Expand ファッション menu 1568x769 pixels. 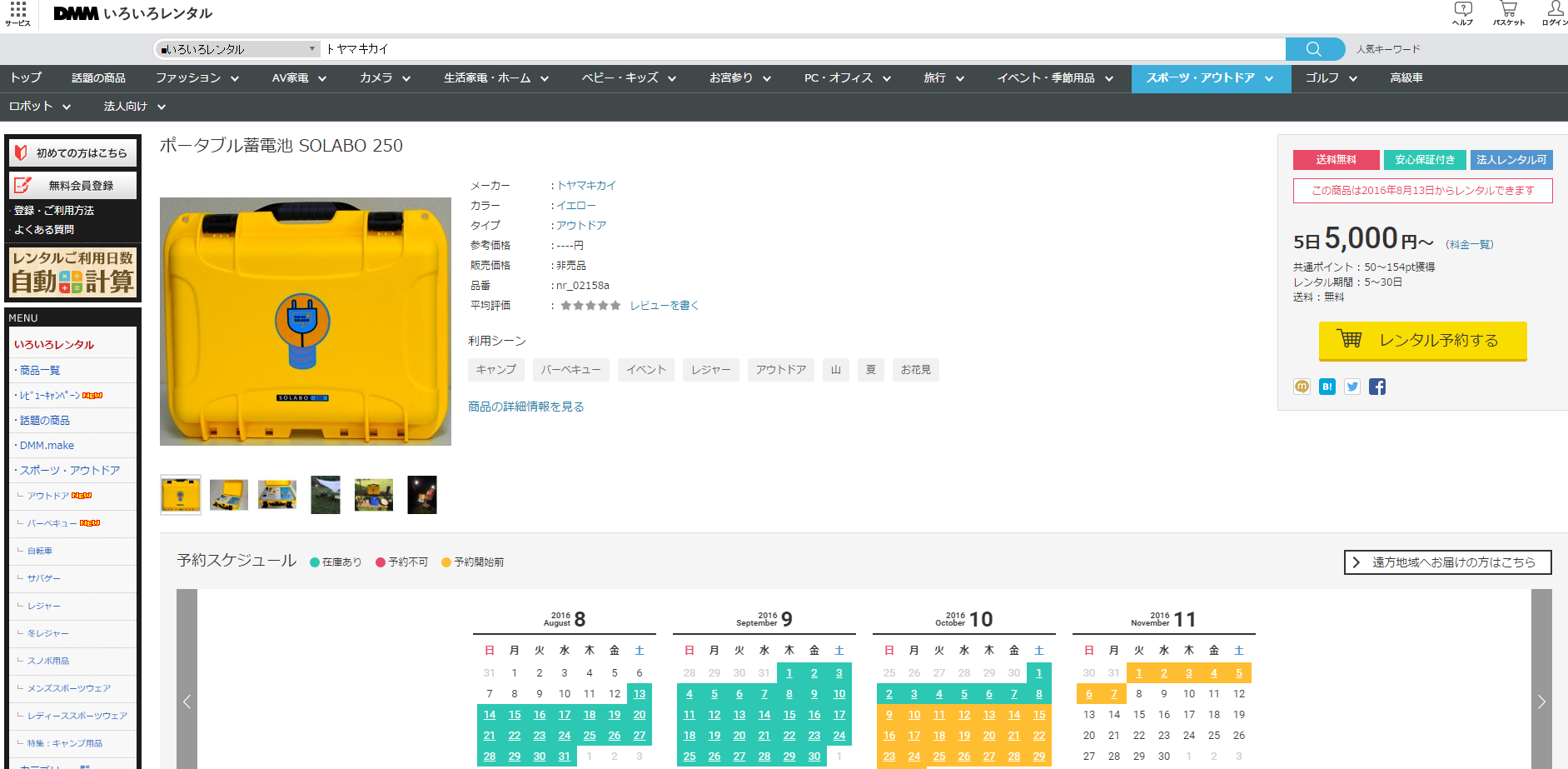pyautogui.click(x=197, y=78)
